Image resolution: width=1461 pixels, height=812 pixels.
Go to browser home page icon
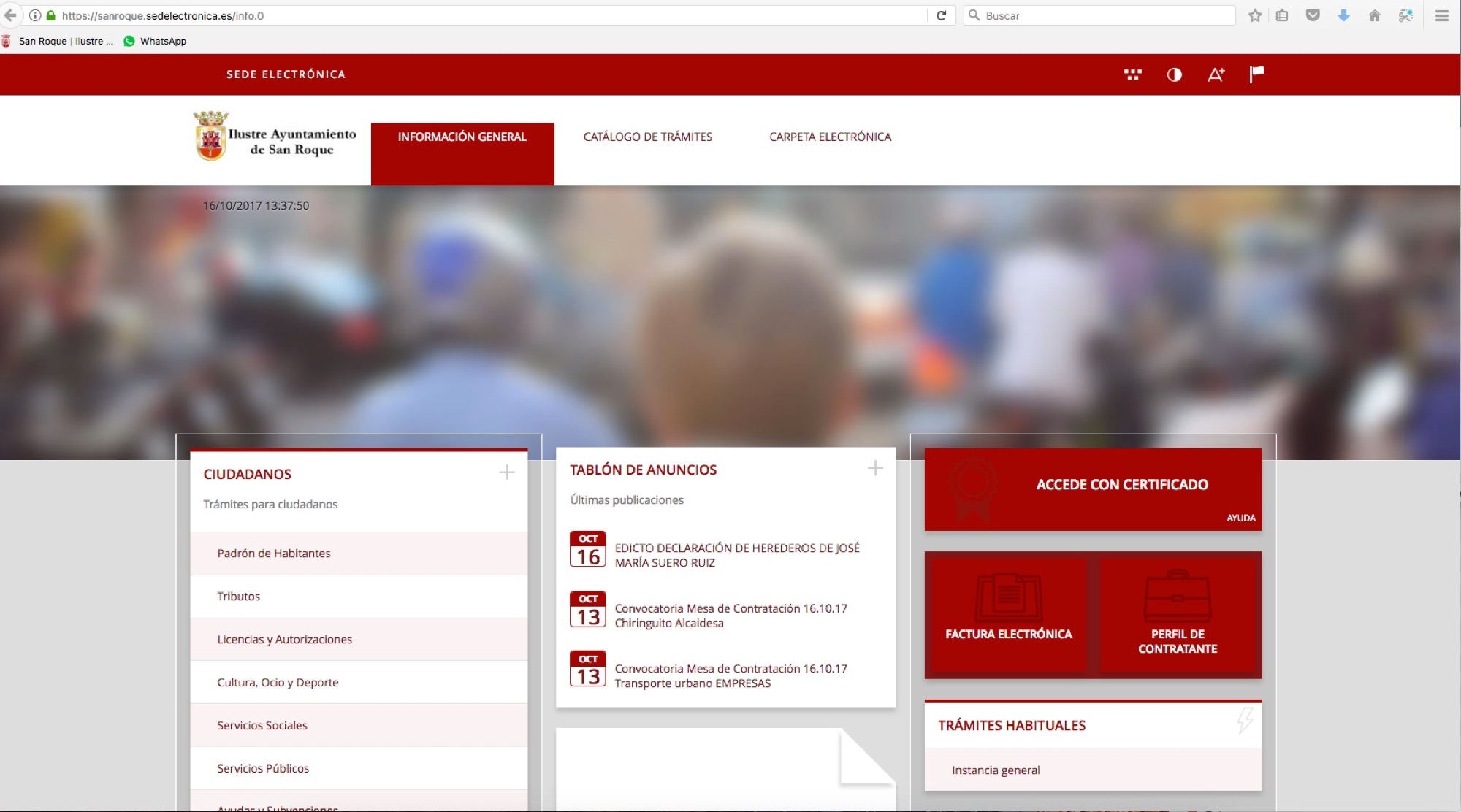click(x=1374, y=15)
